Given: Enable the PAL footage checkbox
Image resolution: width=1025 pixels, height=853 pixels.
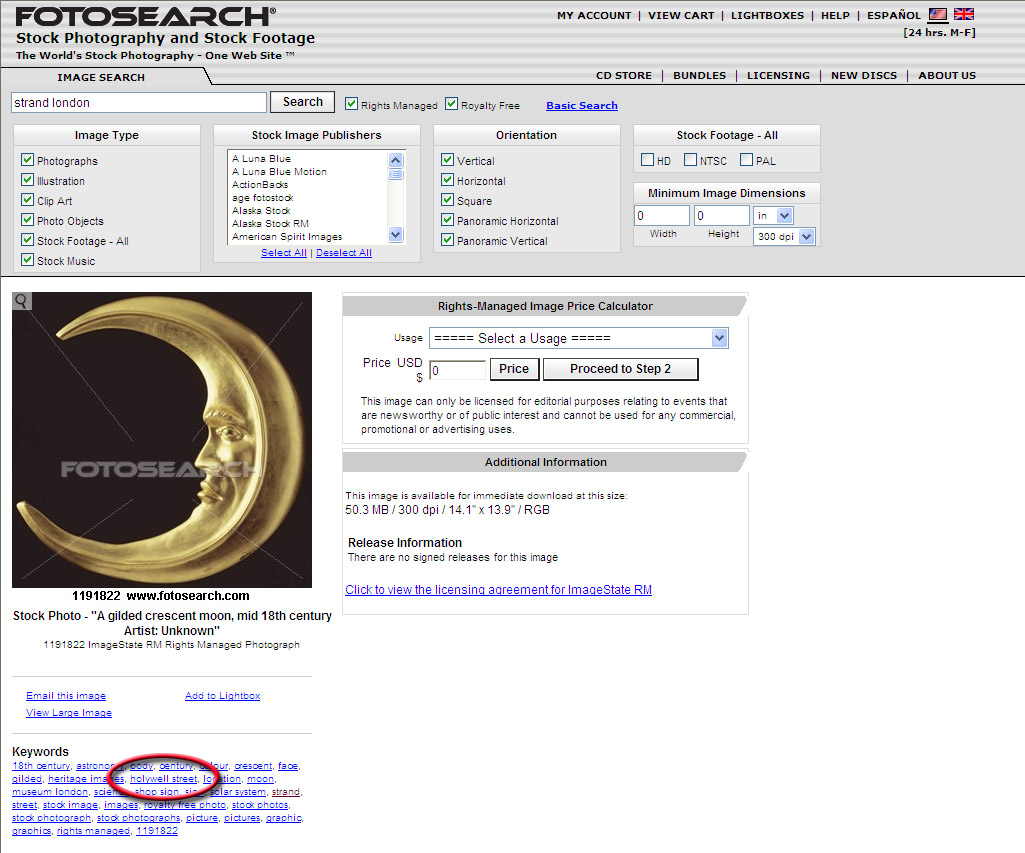Looking at the screenshot, I should 747,159.
